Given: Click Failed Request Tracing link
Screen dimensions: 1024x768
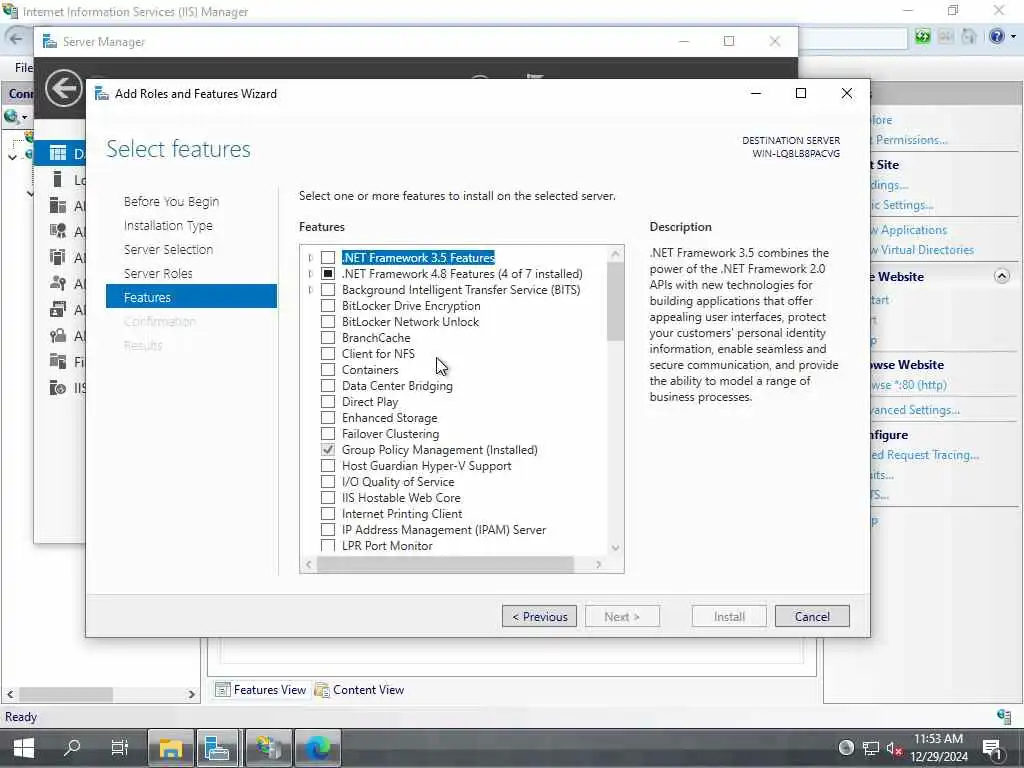Looking at the screenshot, I should tap(925, 455).
